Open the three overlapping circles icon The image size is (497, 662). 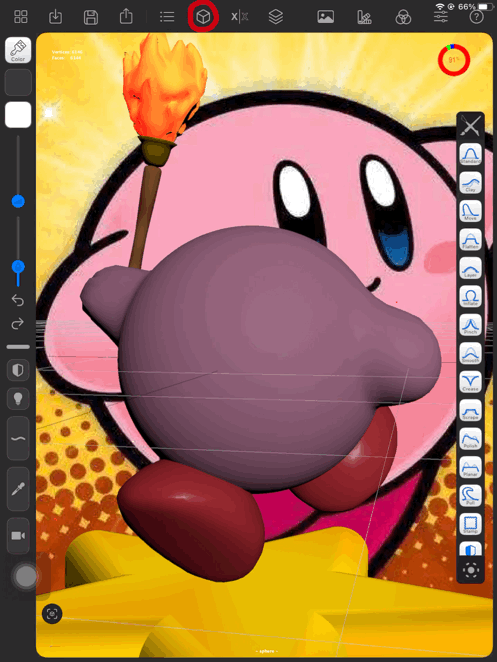coord(403,17)
